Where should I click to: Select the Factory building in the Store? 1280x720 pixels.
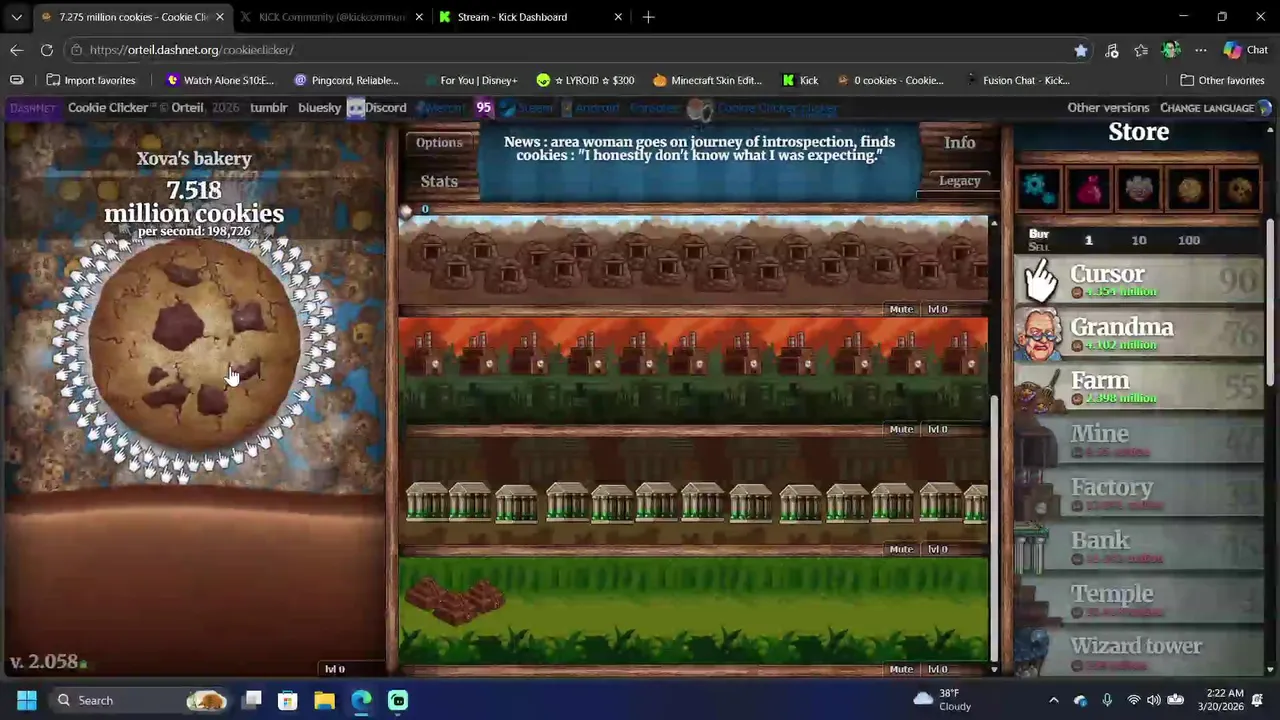[x=1139, y=494]
